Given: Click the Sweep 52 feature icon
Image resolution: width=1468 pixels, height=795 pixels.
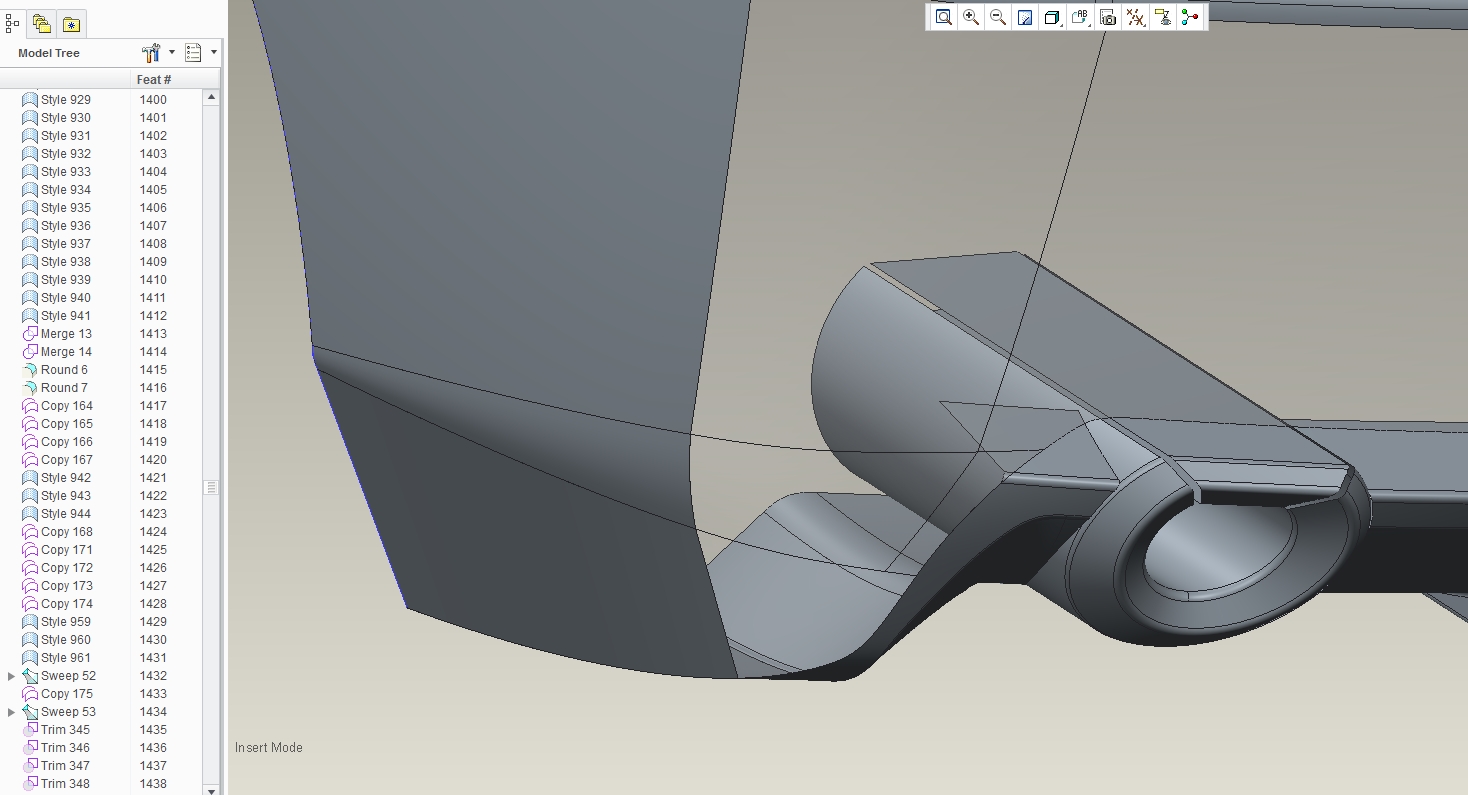Looking at the screenshot, I should [30, 676].
